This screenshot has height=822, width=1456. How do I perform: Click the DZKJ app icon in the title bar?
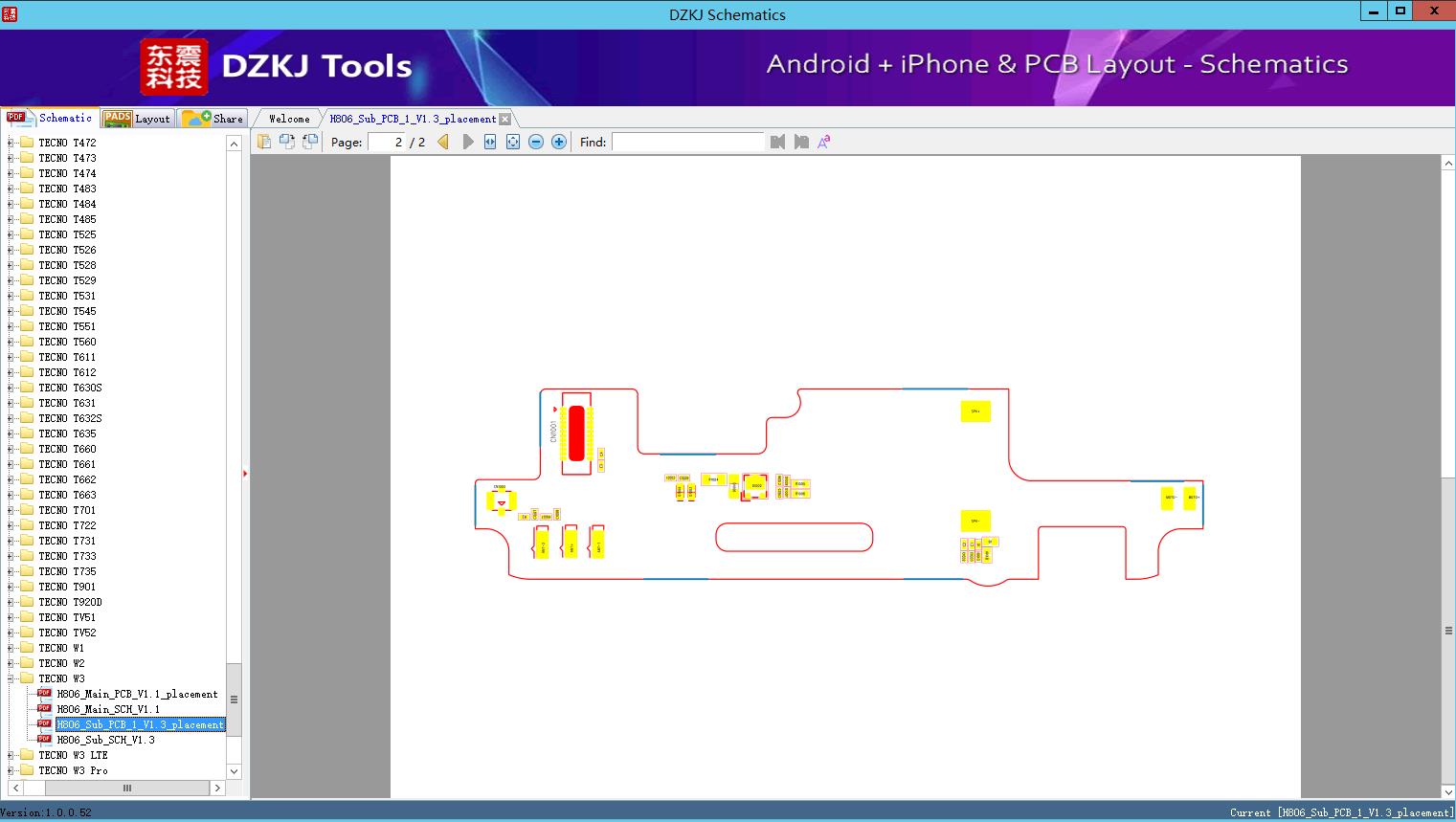pos(9,13)
